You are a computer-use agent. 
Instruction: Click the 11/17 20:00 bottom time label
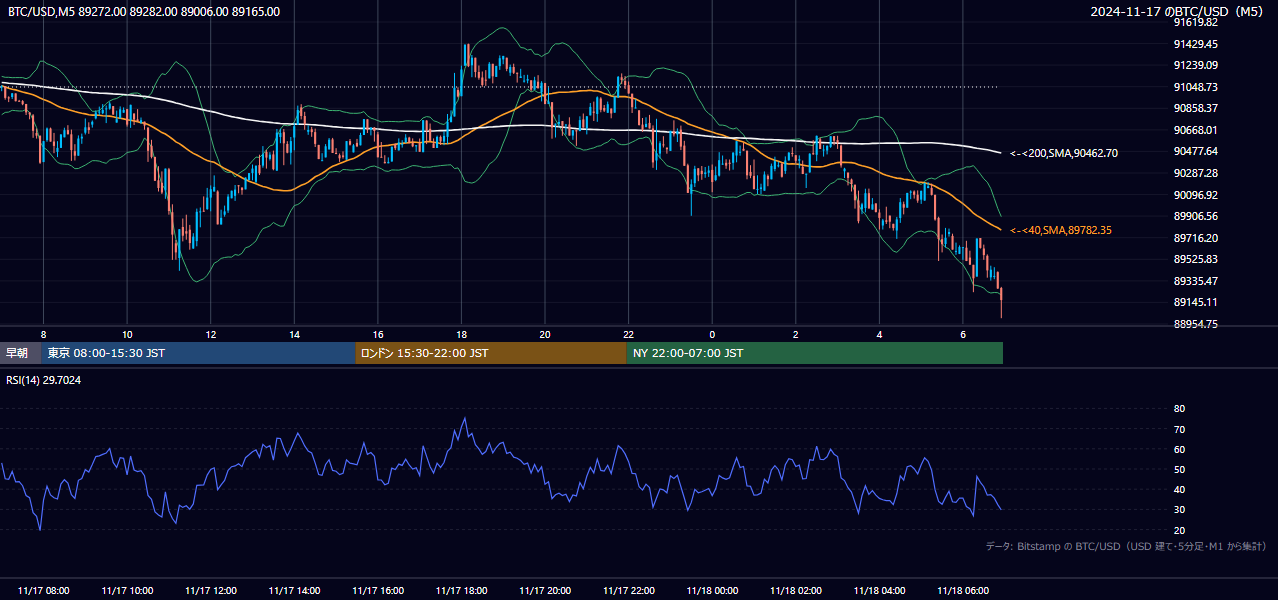point(545,591)
